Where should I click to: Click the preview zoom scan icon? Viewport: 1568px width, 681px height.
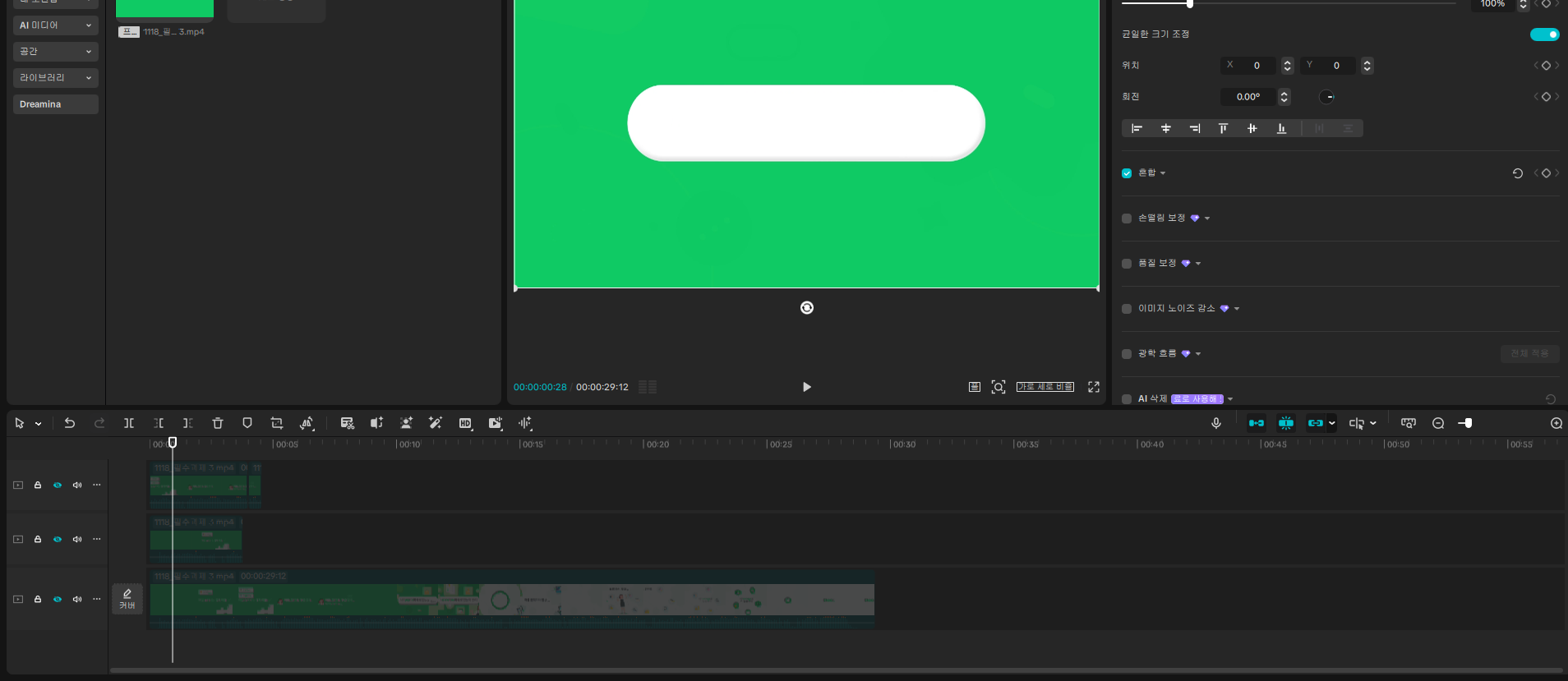[x=998, y=387]
